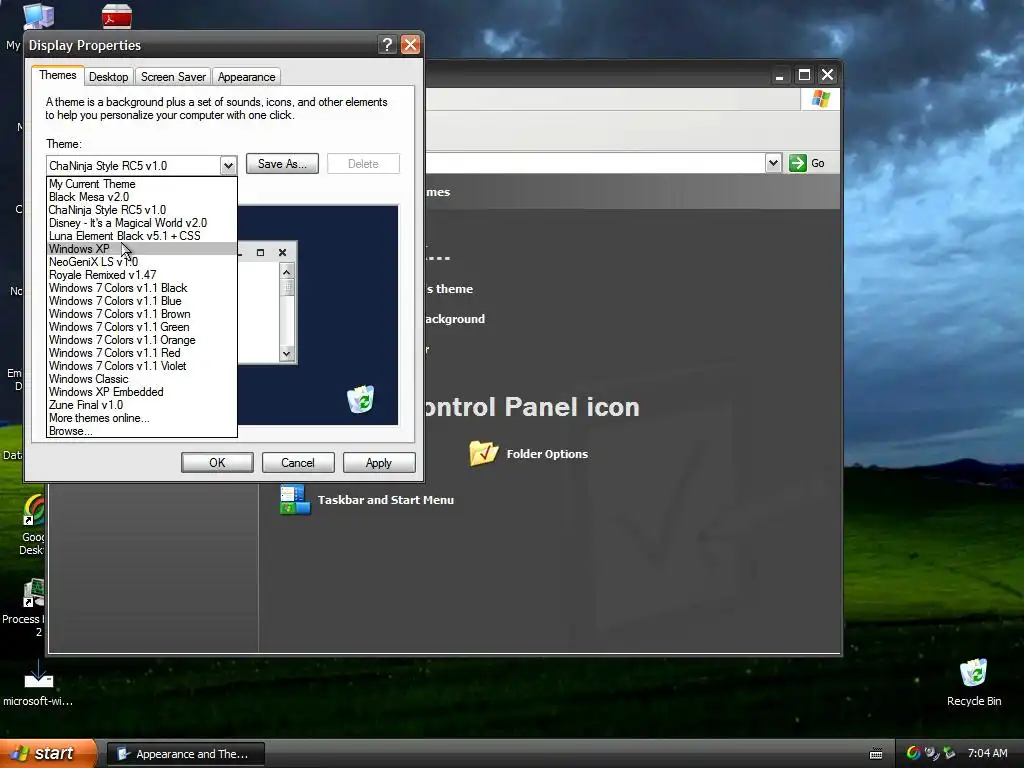Click the help question mark in Display Properties

387,44
